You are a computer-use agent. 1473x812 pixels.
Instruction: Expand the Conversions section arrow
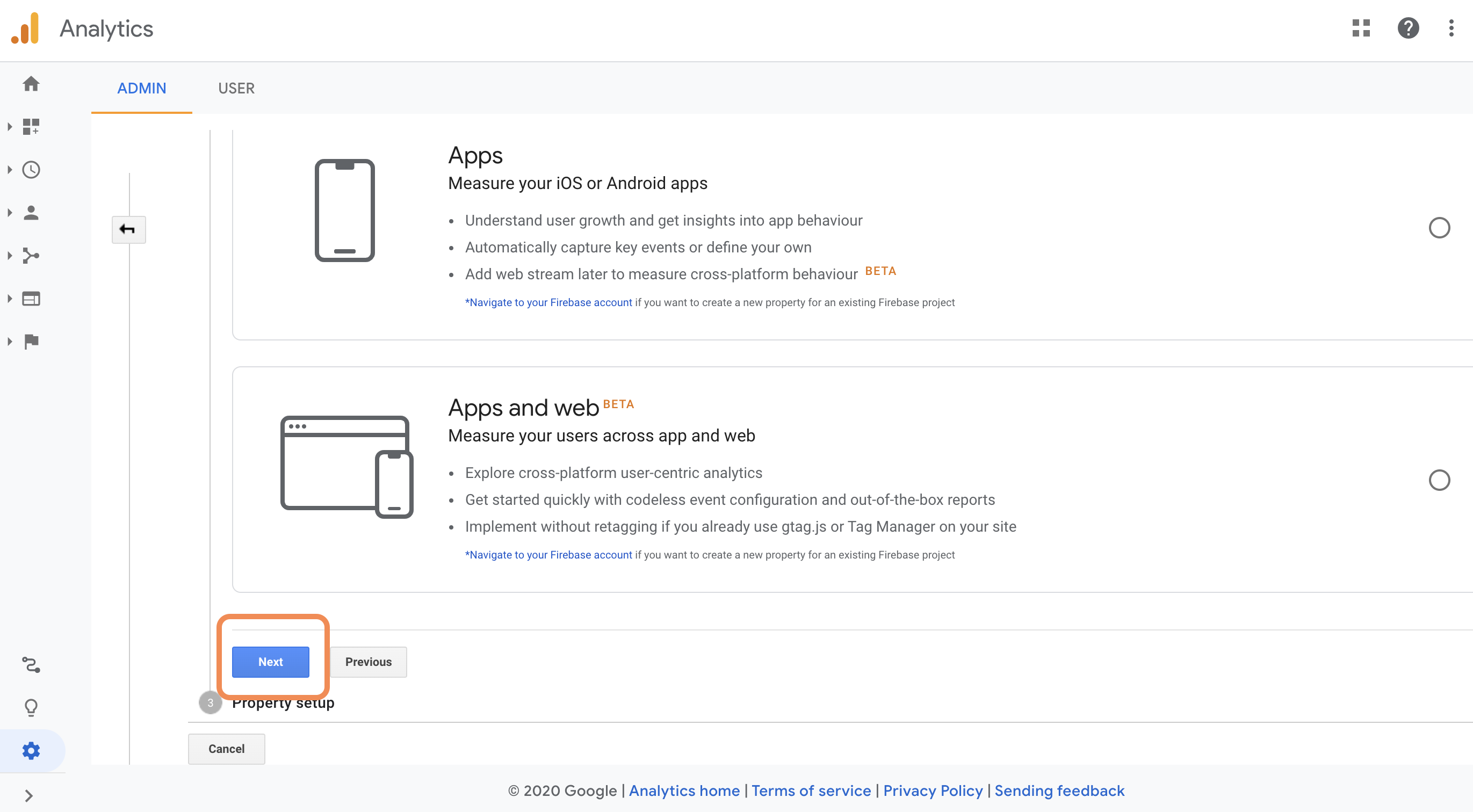click(x=10, y=342)
